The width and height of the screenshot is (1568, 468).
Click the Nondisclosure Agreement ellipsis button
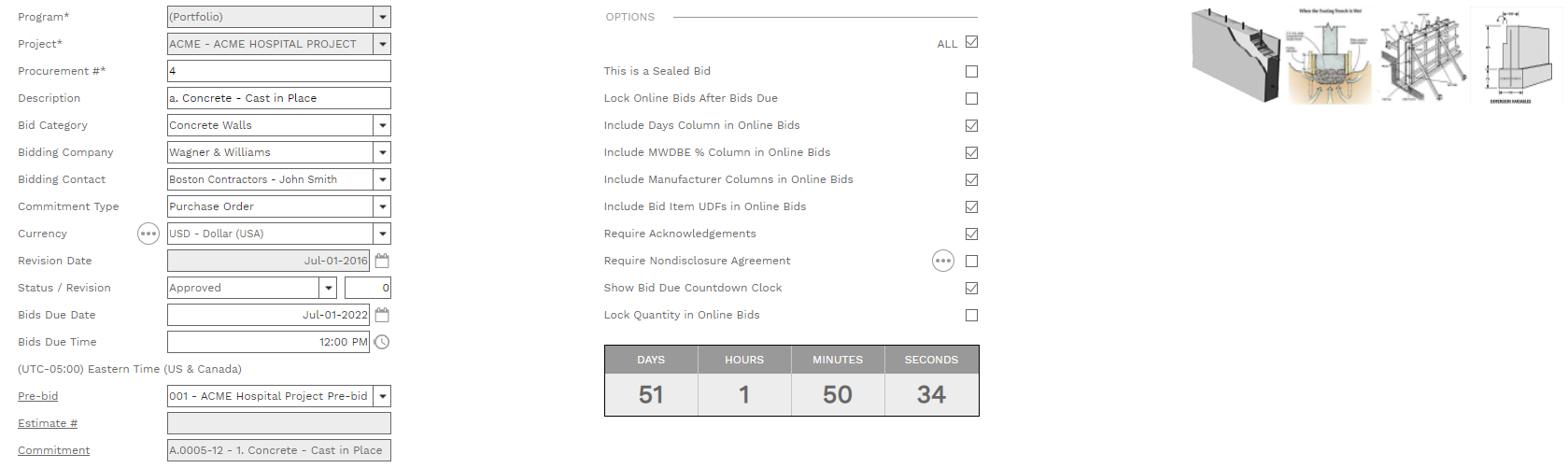coord(943,261)
